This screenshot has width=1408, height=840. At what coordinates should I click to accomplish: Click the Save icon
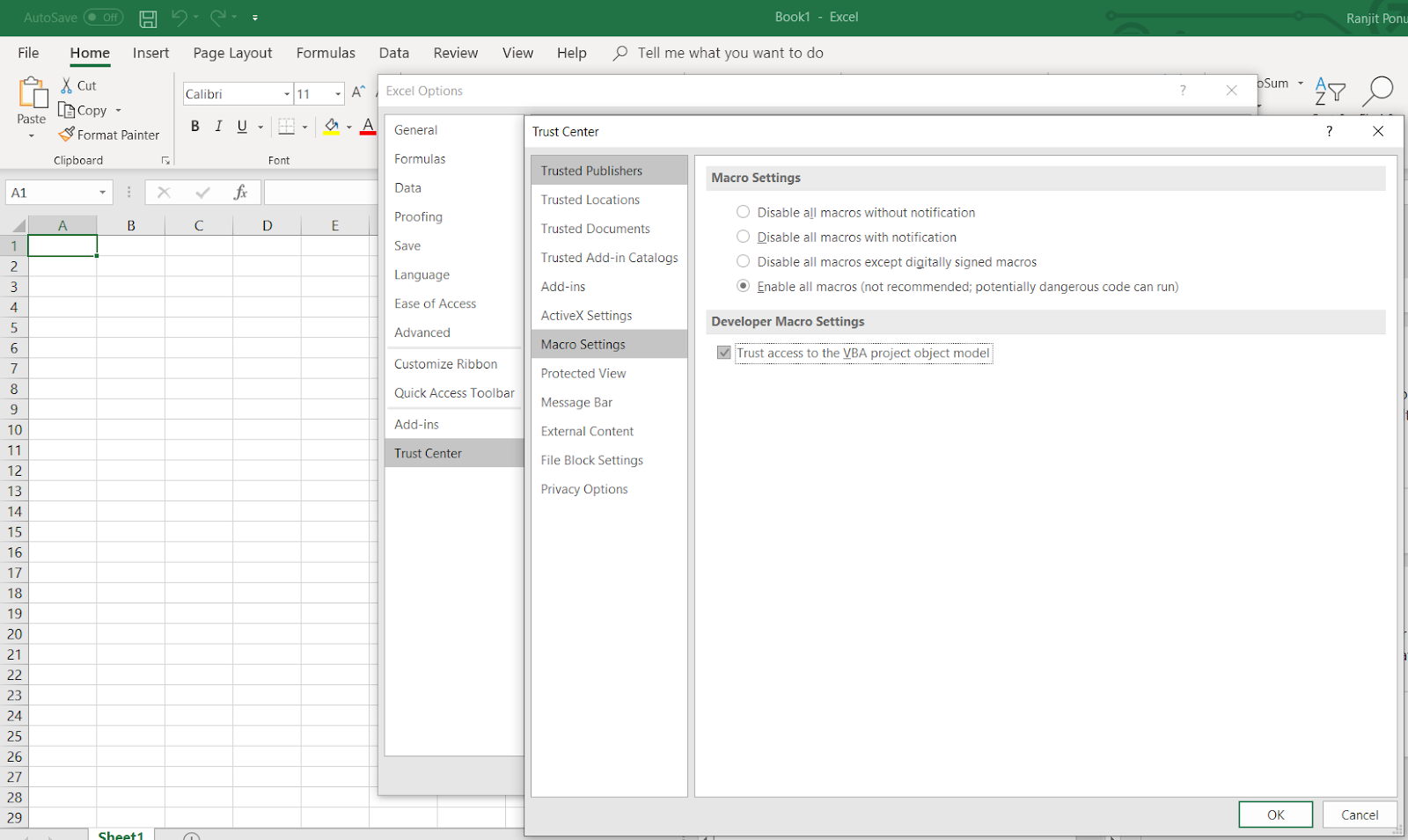147,18
